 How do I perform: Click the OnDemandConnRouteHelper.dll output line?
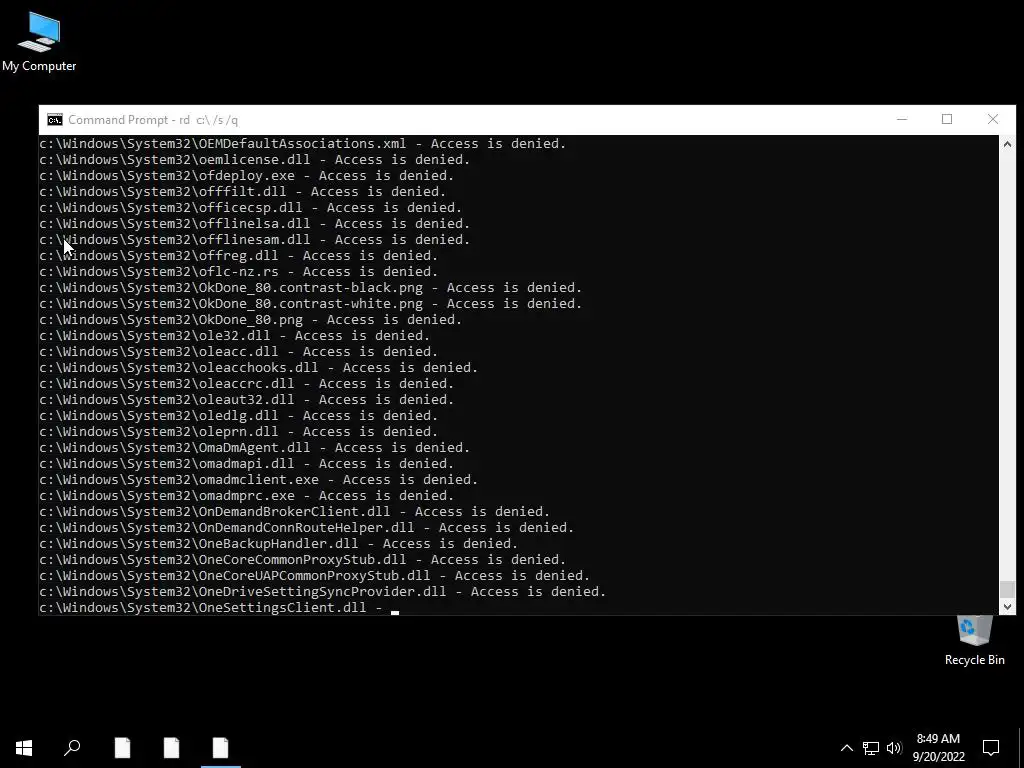pos(306,528)
